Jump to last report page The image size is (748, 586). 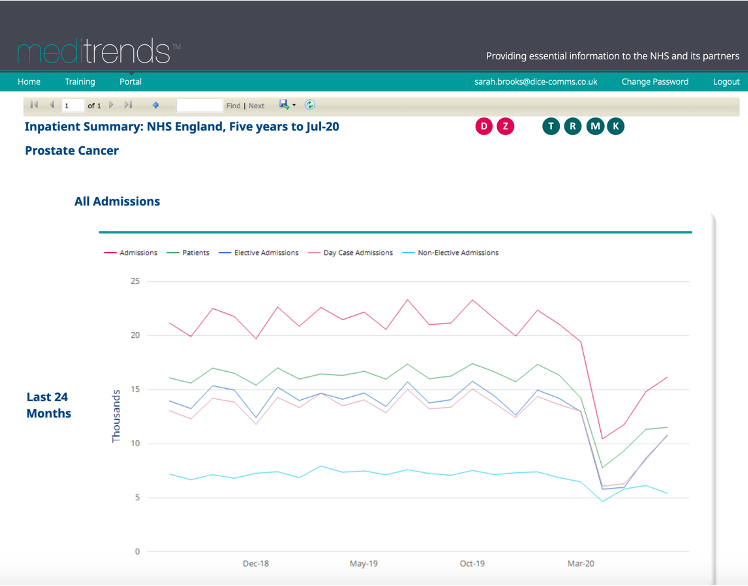coord(128,105)
